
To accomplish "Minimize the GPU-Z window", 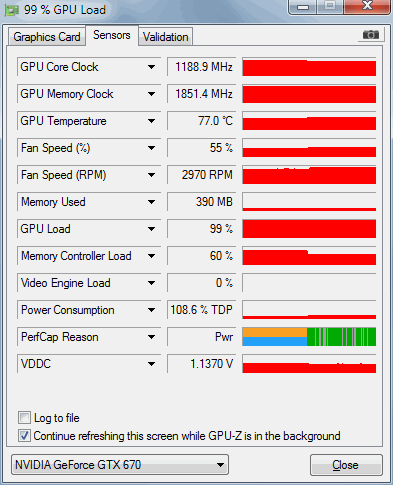I will (x=303, y=7).
